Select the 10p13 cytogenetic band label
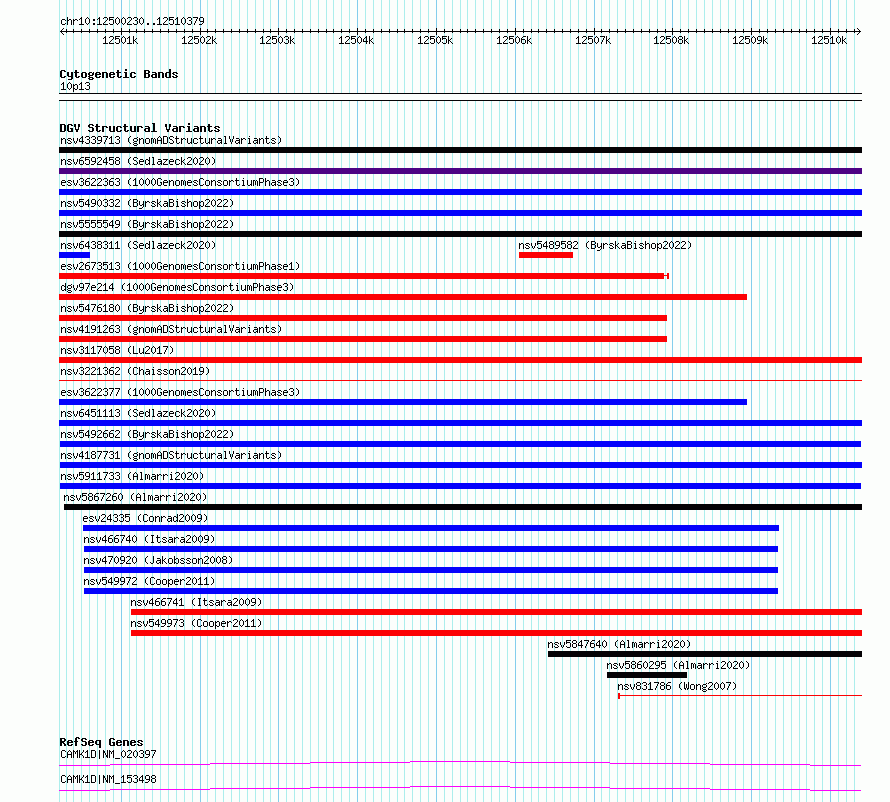 75,86
